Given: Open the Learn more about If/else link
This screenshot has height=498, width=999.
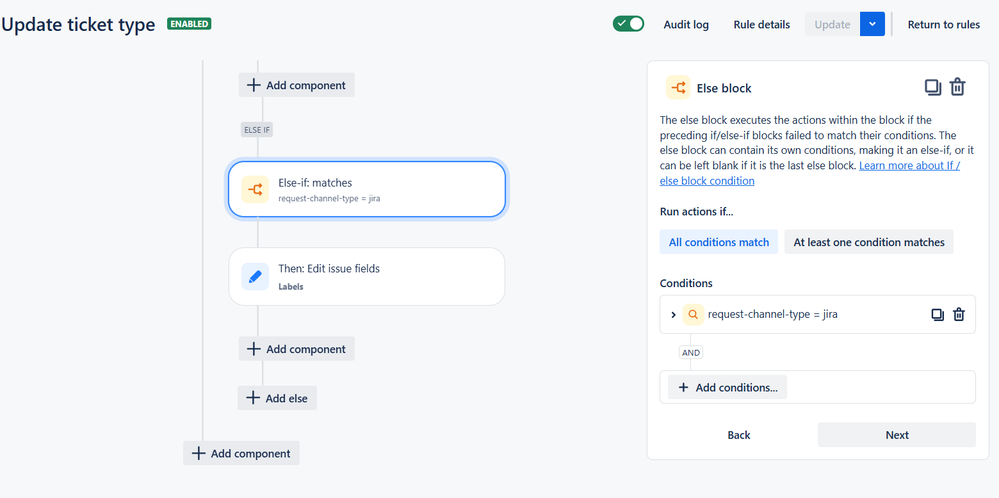Looking at the screenshot, I should (908, 165).
